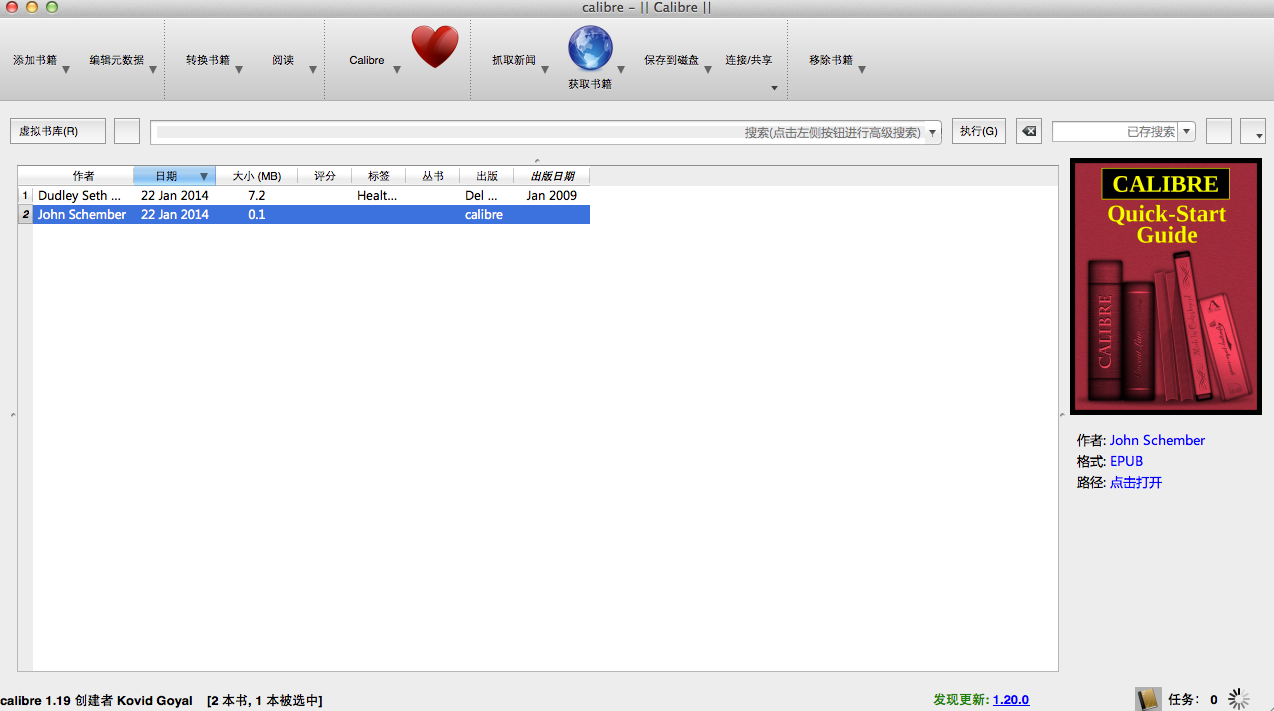This screenshot has width=1274, height=711.
Task: Expand the 移除书籍 dropdown arrow
Action: (x=862, y=70)
